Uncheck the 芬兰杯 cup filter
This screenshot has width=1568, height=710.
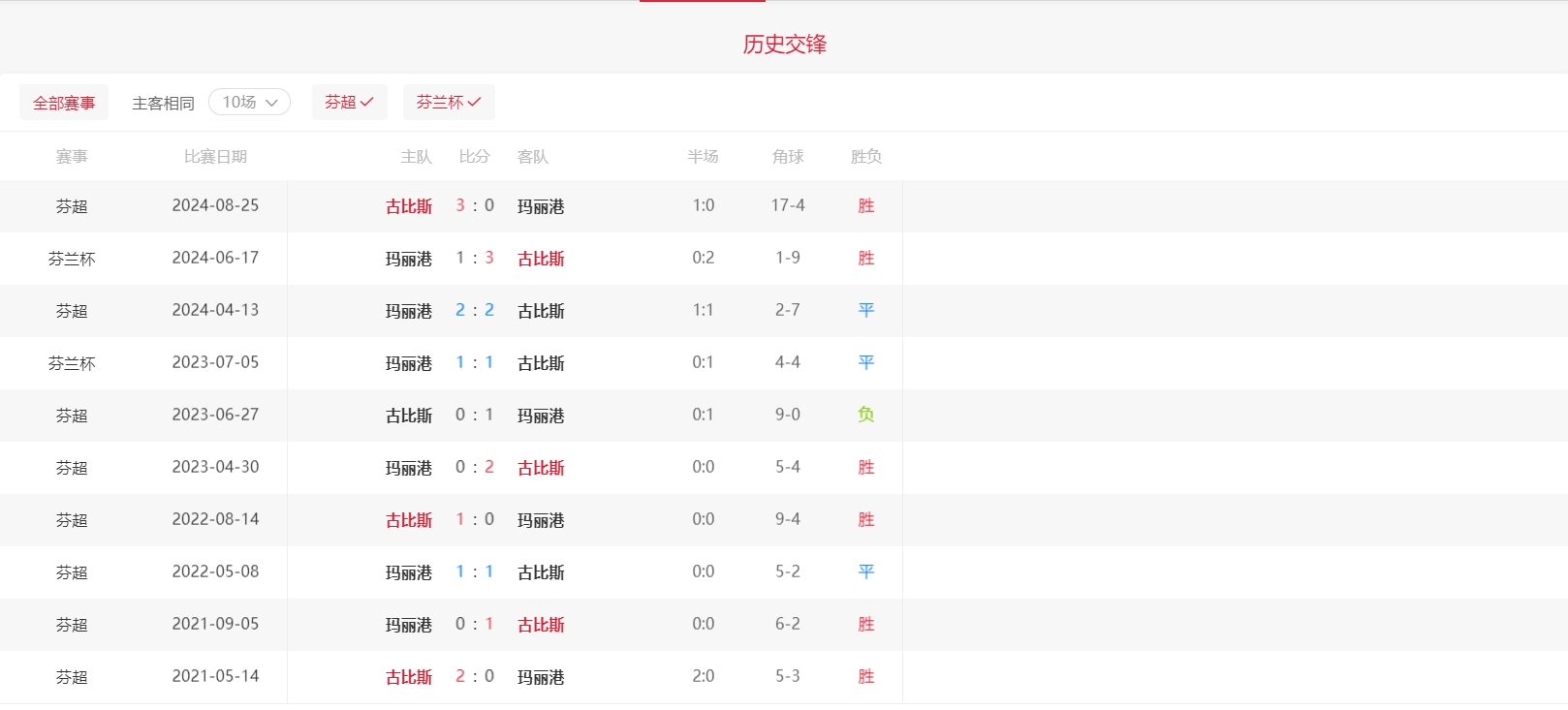pos(448,102)
